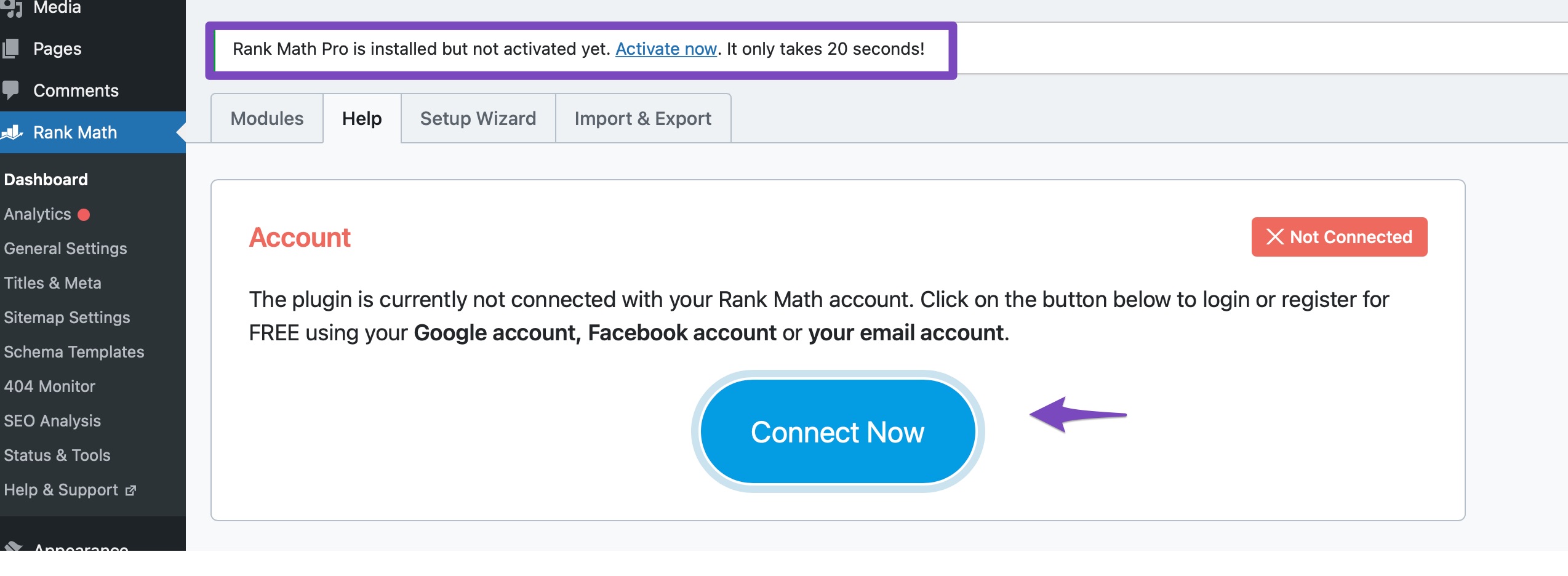
Task: Click the external link icon beside Help & Support
Action: [130, 490]
